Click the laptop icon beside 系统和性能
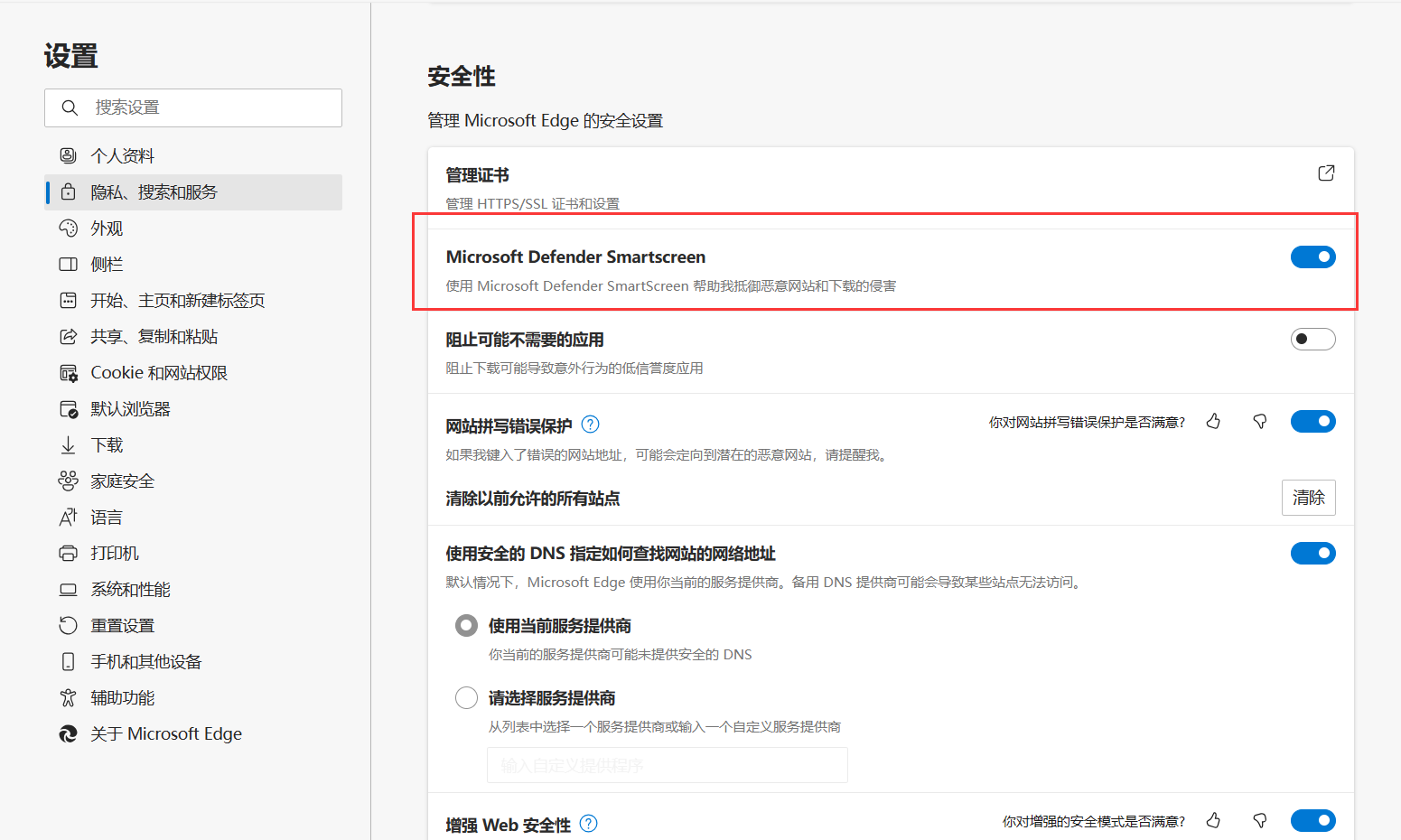The image size is (1401, 840). [x=68, y=589]
